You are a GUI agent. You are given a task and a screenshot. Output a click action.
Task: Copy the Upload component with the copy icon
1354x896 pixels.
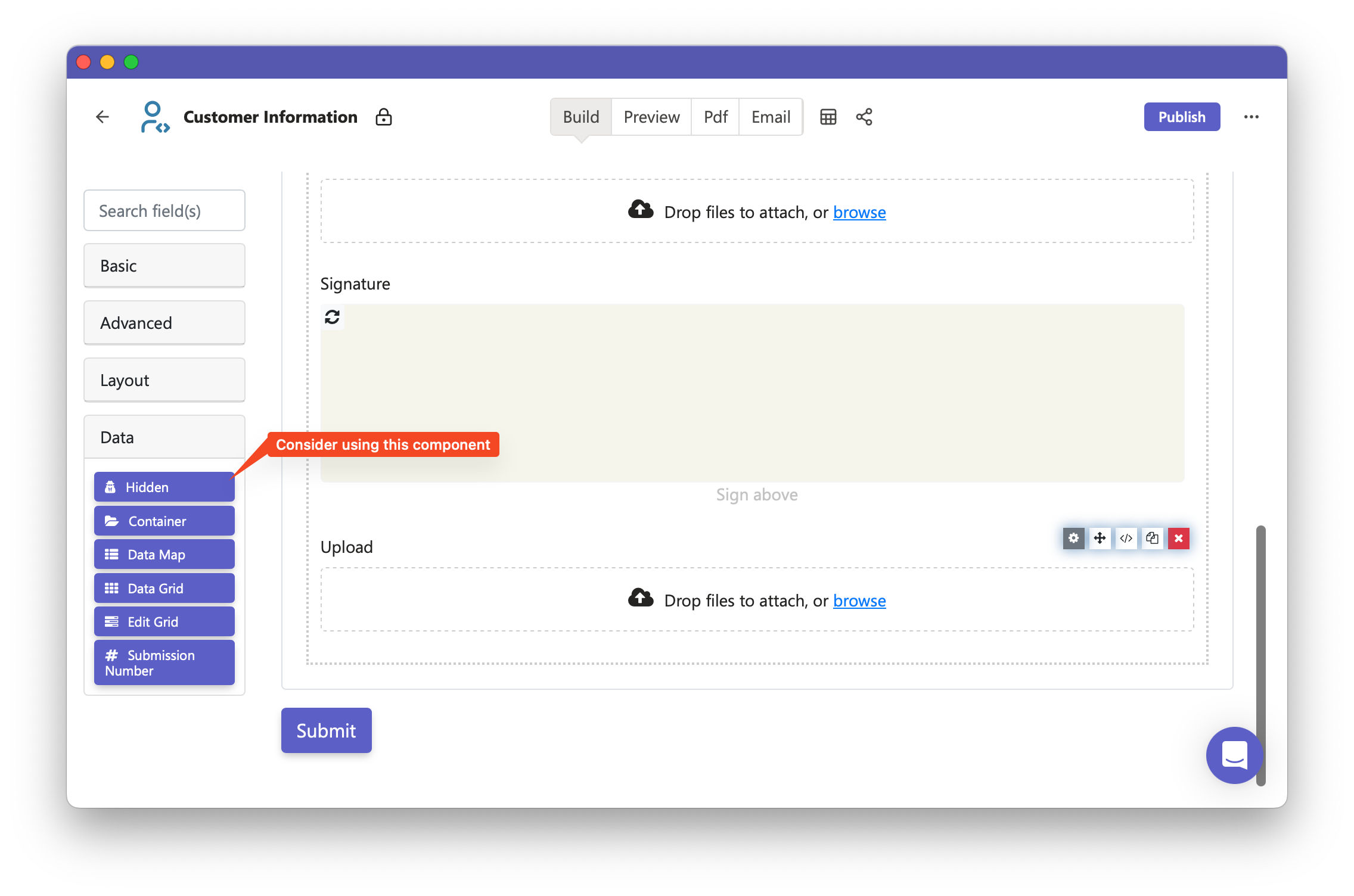[x=1152, y=538]
